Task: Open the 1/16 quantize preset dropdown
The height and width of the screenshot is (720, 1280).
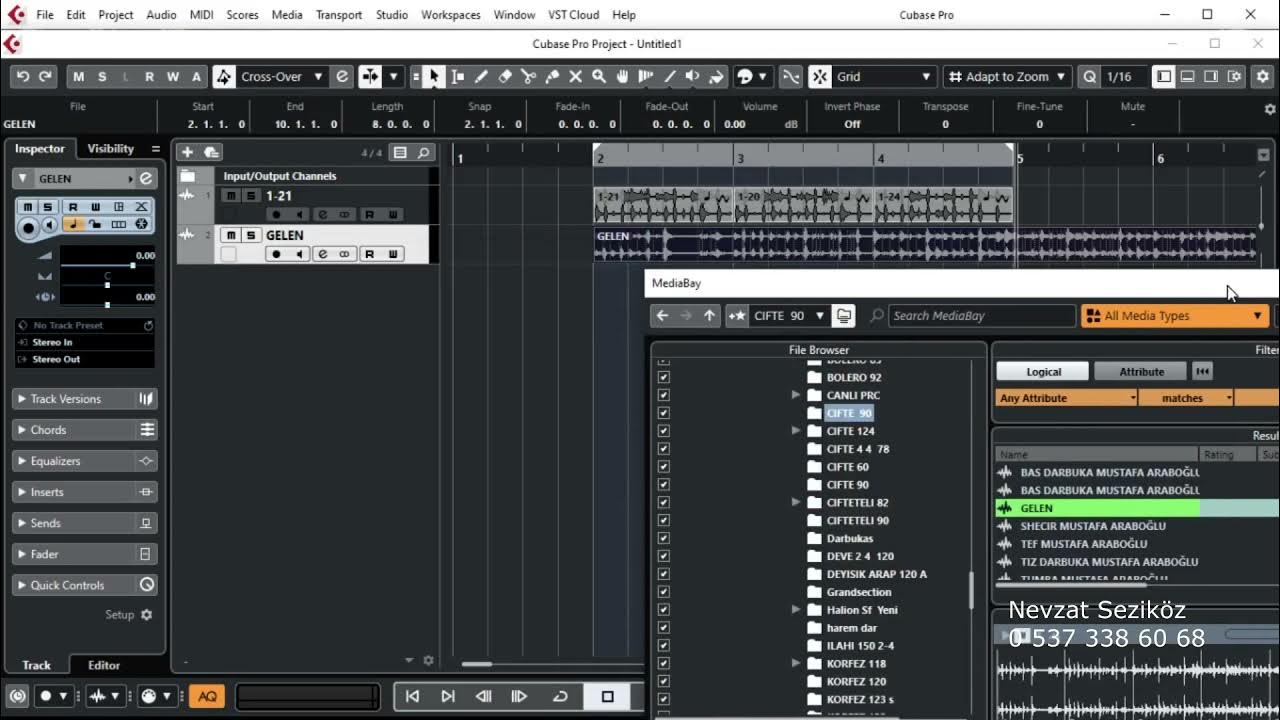Action: [1123, 76]
